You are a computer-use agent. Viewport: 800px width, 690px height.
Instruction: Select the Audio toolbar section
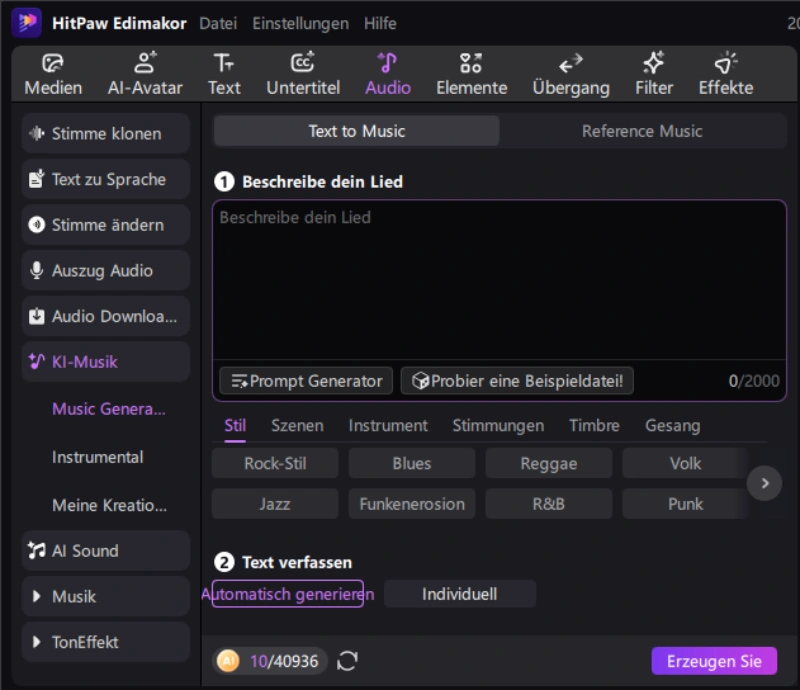pos(388,75)
